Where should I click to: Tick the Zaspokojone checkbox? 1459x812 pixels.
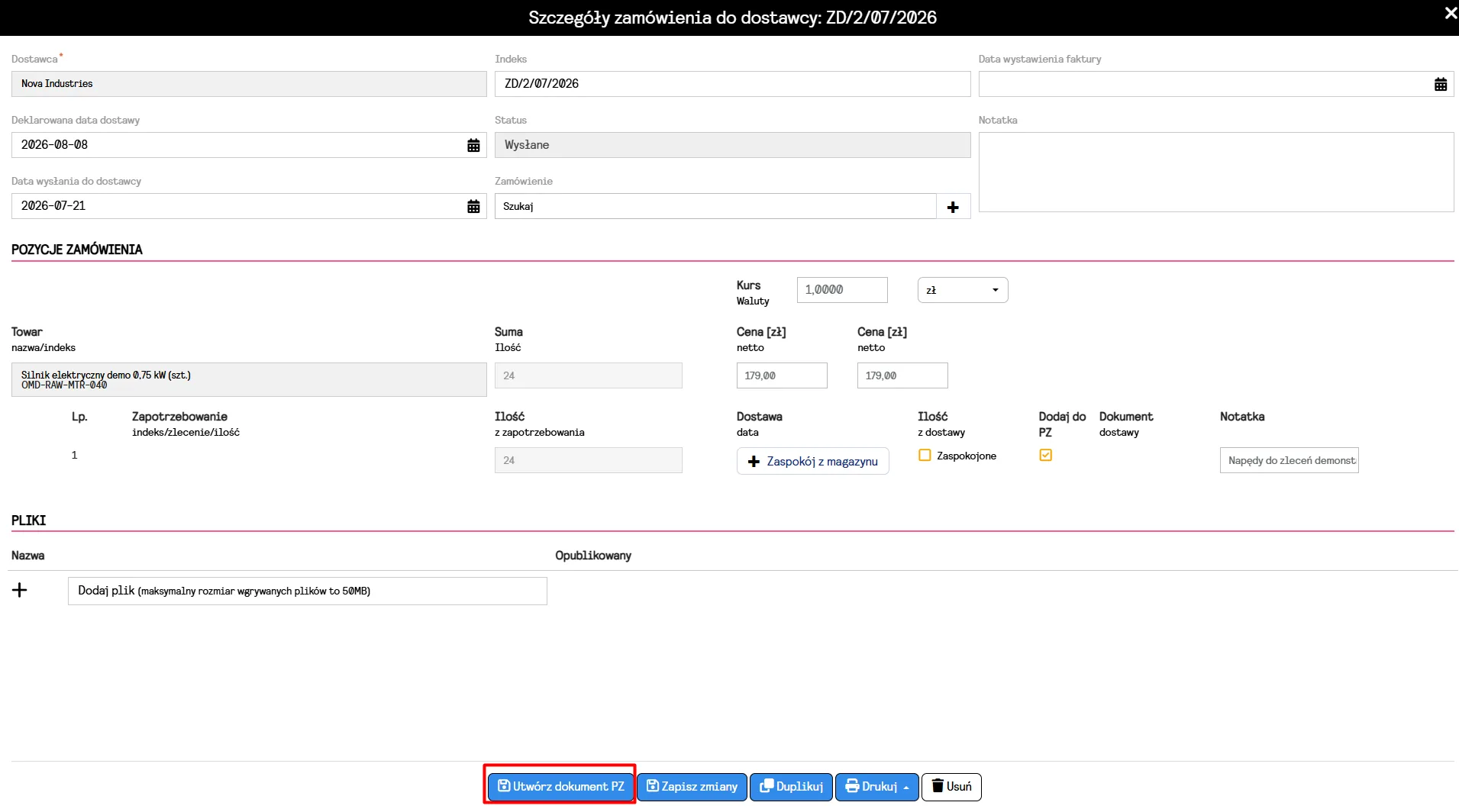[925, 456]
